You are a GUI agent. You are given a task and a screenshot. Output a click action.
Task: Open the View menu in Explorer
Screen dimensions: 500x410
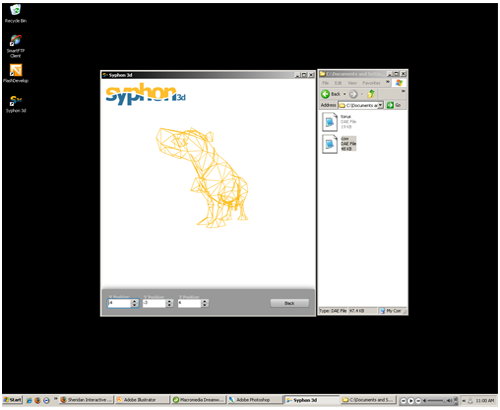point(352,83)
